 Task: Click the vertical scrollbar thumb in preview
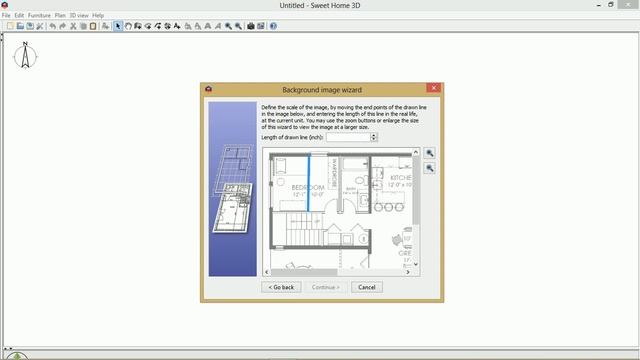pyautogui.click(x=416, y=190)
